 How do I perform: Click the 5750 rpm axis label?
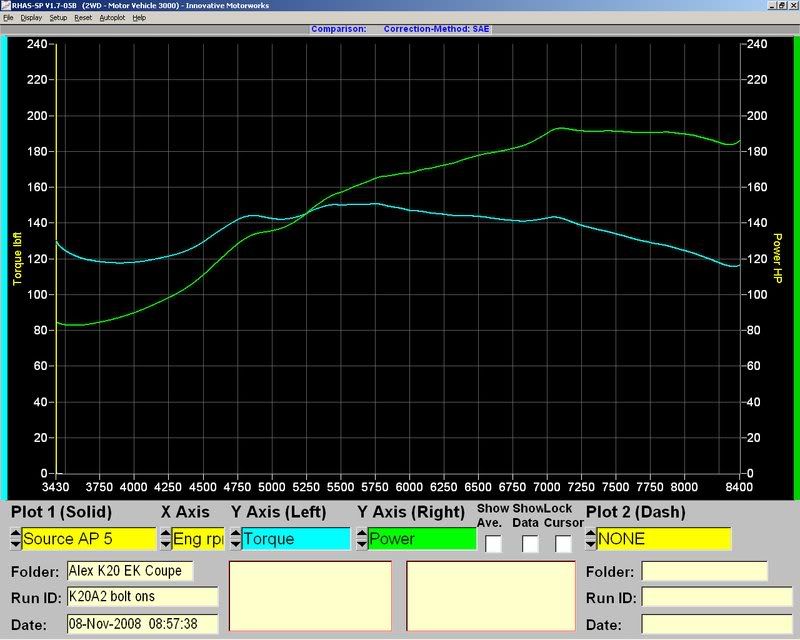375,487
